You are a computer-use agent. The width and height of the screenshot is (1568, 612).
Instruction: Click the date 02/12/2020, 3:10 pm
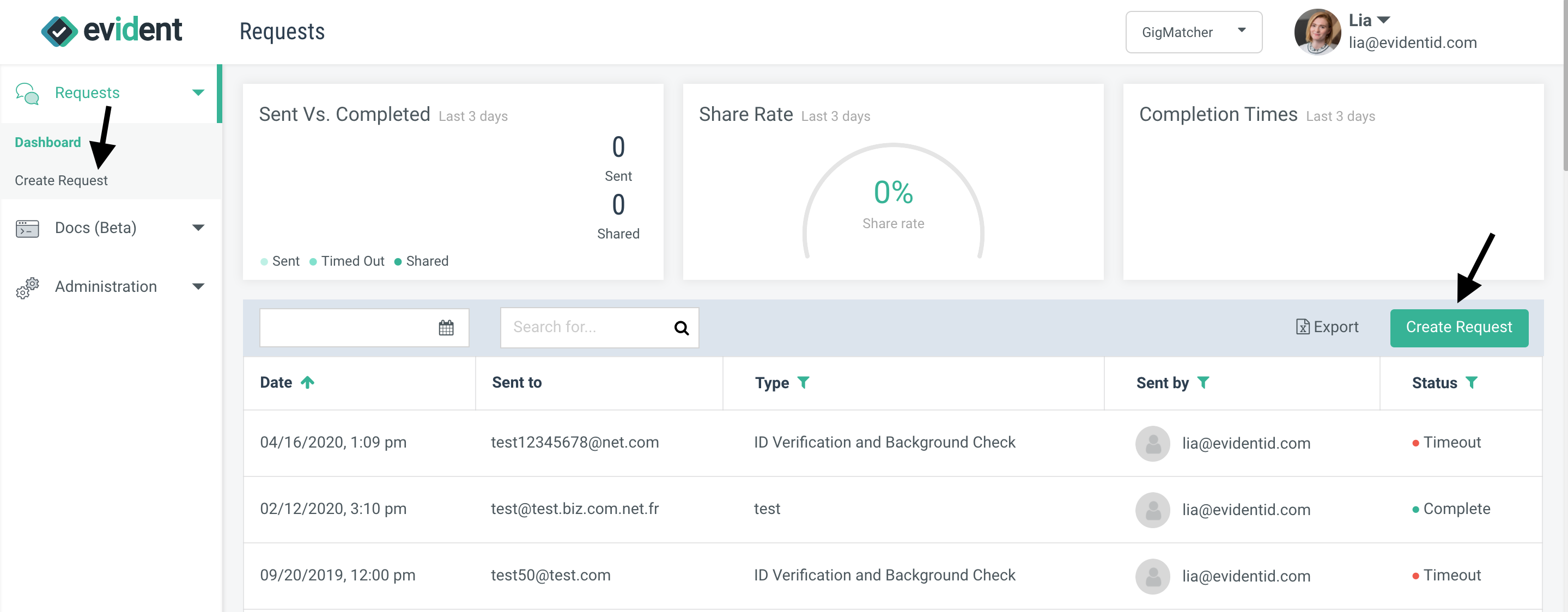click(333, 509)
